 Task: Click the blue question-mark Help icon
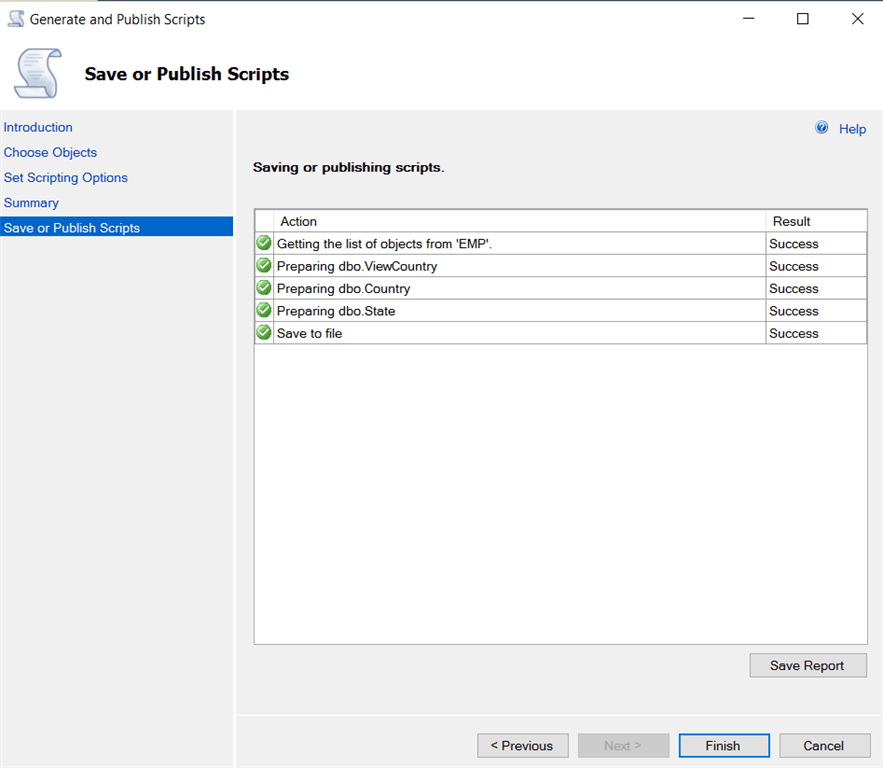[821, 127]
